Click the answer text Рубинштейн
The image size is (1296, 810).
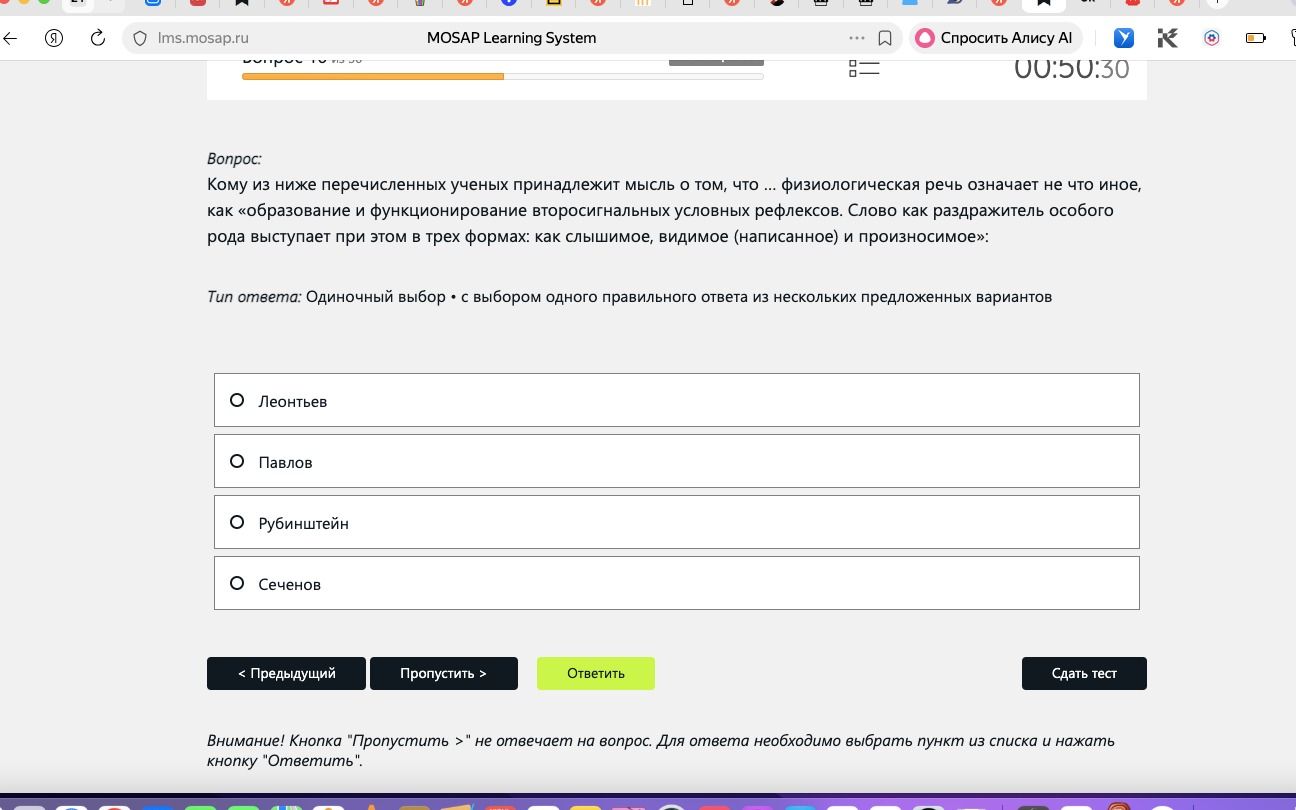pos(303,523)
